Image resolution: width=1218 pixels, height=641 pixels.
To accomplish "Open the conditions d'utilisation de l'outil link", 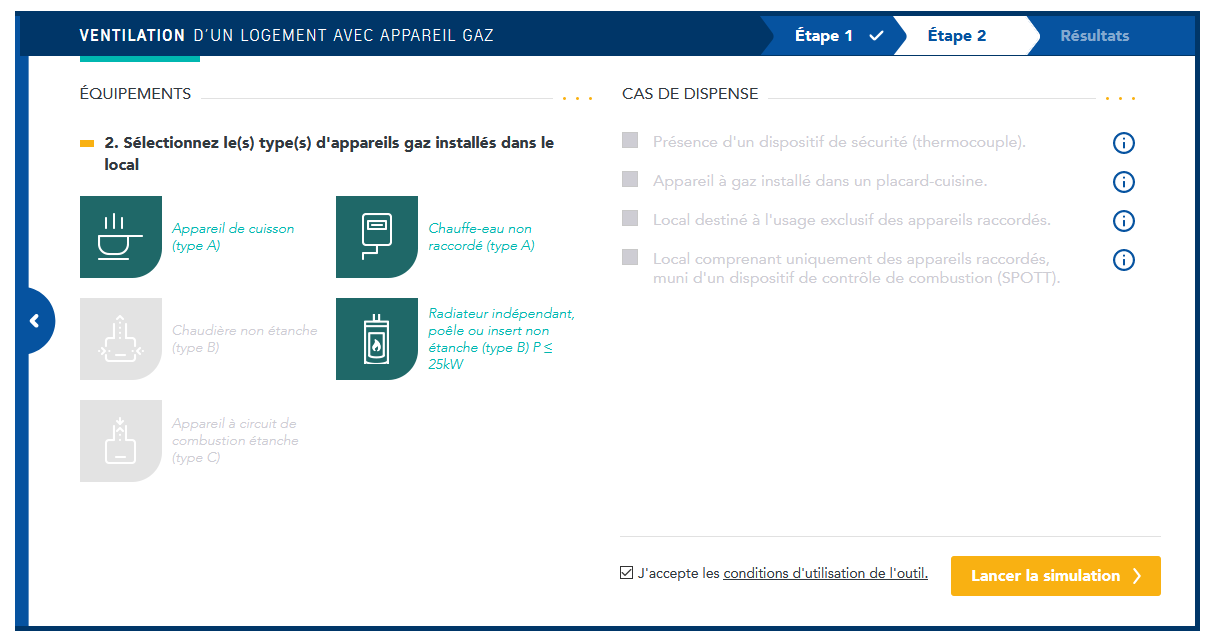I will 825,574.
